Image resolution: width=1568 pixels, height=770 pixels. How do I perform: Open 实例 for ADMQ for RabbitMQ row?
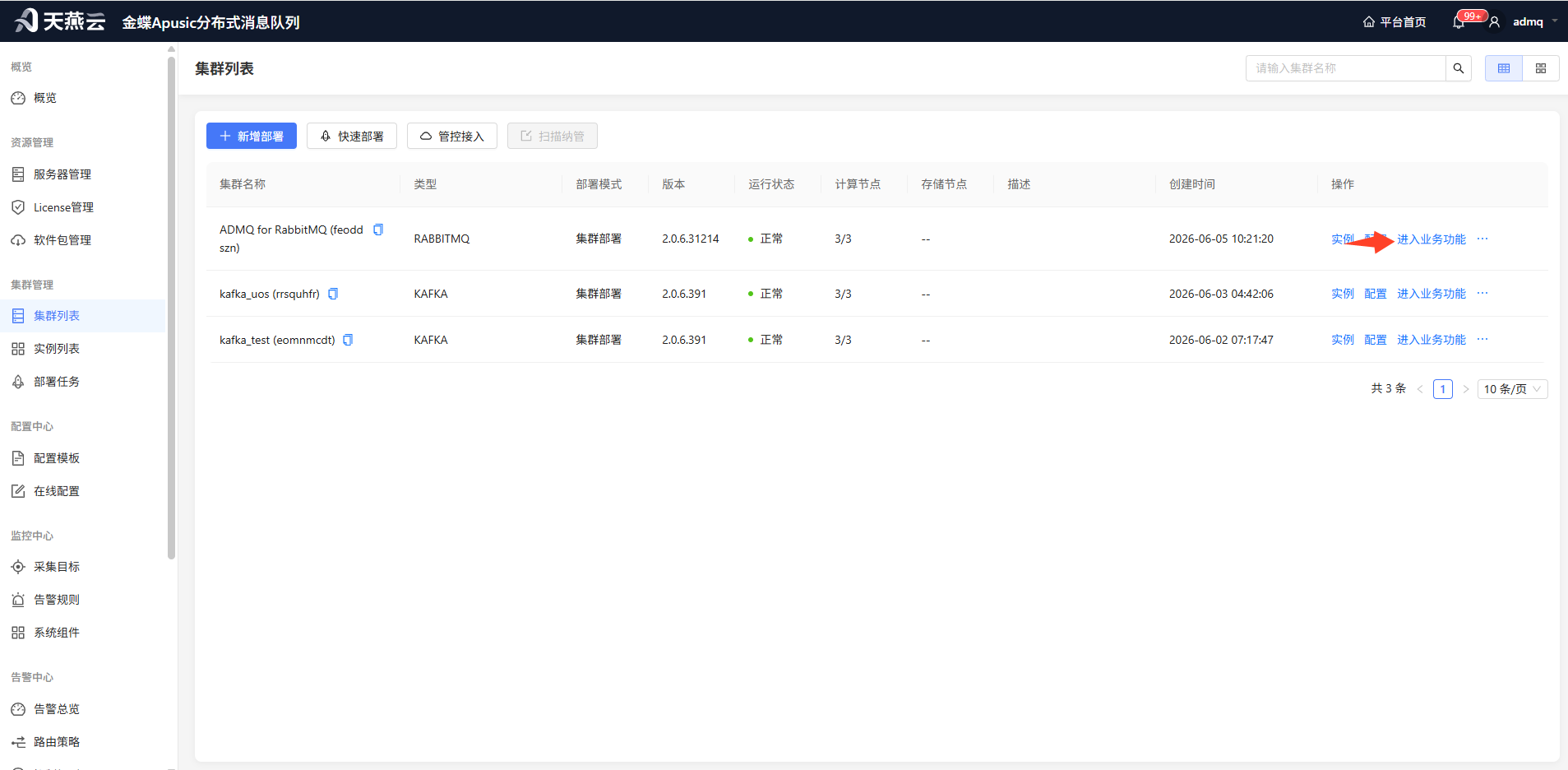tap(1342, 239)
